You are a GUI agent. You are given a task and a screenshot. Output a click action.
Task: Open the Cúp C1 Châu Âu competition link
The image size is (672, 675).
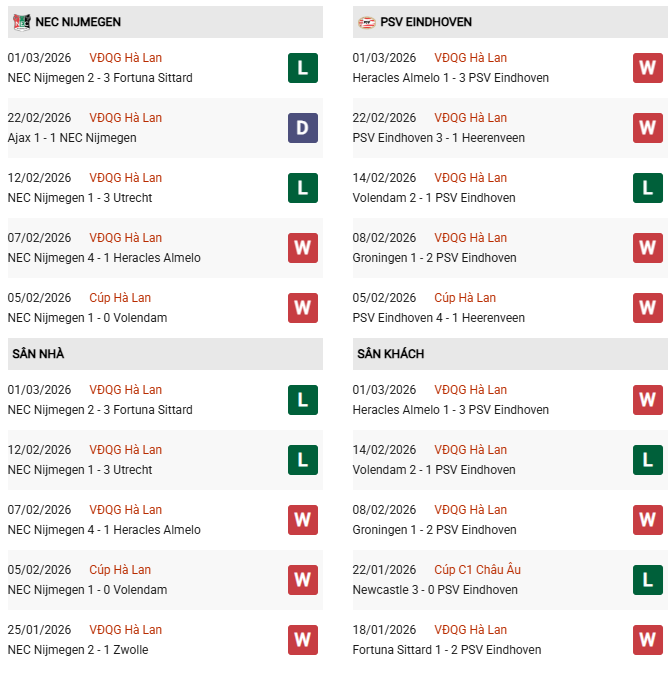[x=477, y=570]
